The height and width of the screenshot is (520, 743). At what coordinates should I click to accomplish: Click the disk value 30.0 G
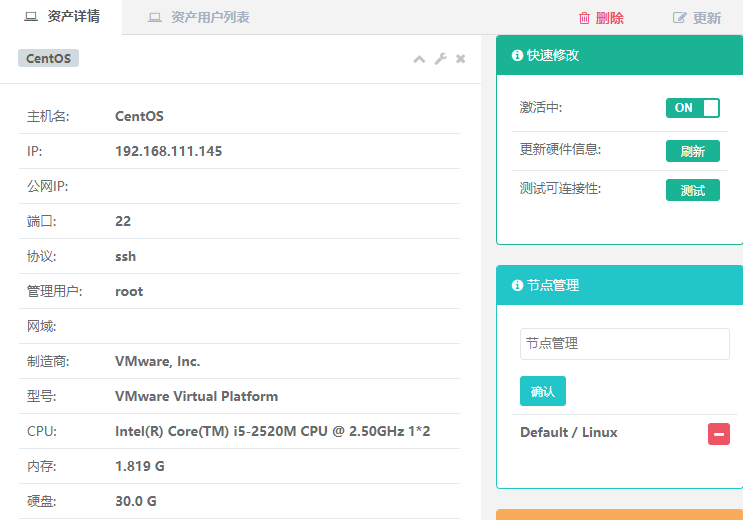[136, 502]
